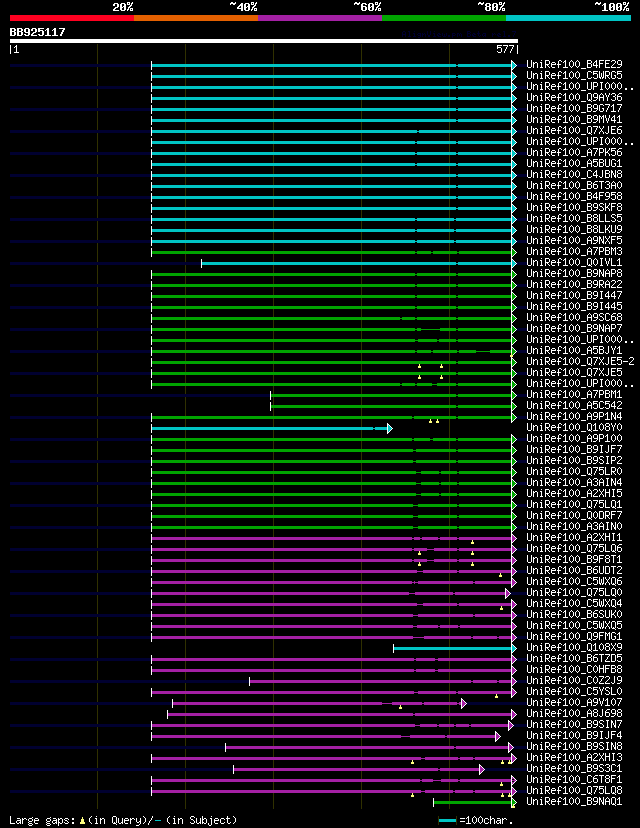640x828 pixels.
Task: Click the white start tick of A7PBM1 alignment
Action: tap(270, 395)
